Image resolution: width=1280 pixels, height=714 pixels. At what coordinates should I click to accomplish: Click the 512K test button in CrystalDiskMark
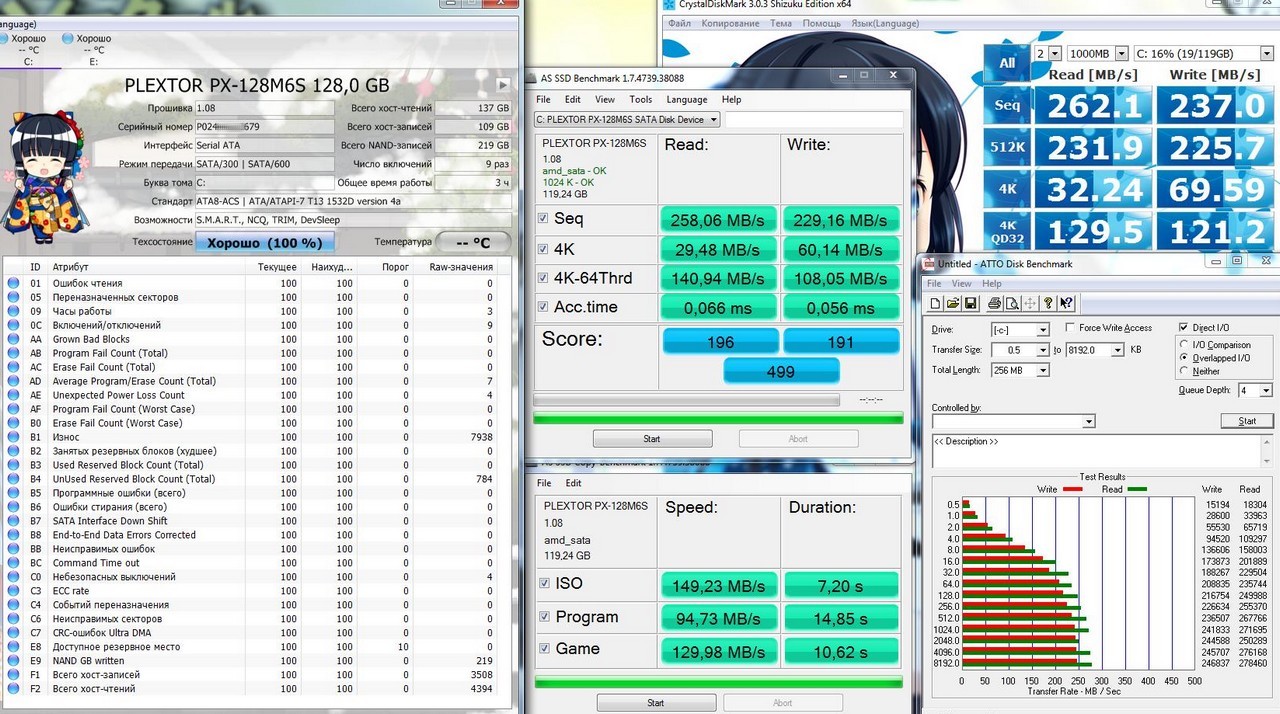(1007, 148)
